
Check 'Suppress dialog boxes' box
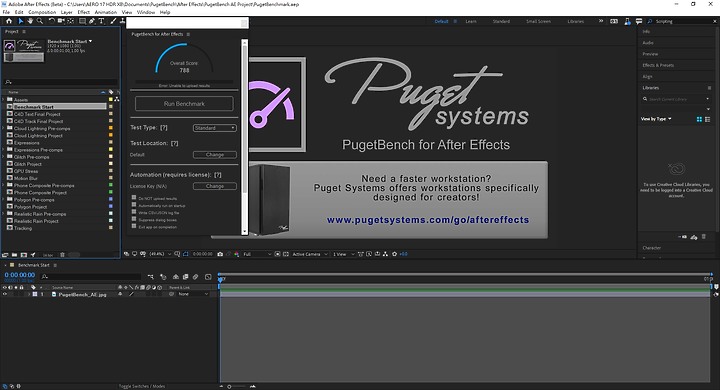click(x=134, y=219)
